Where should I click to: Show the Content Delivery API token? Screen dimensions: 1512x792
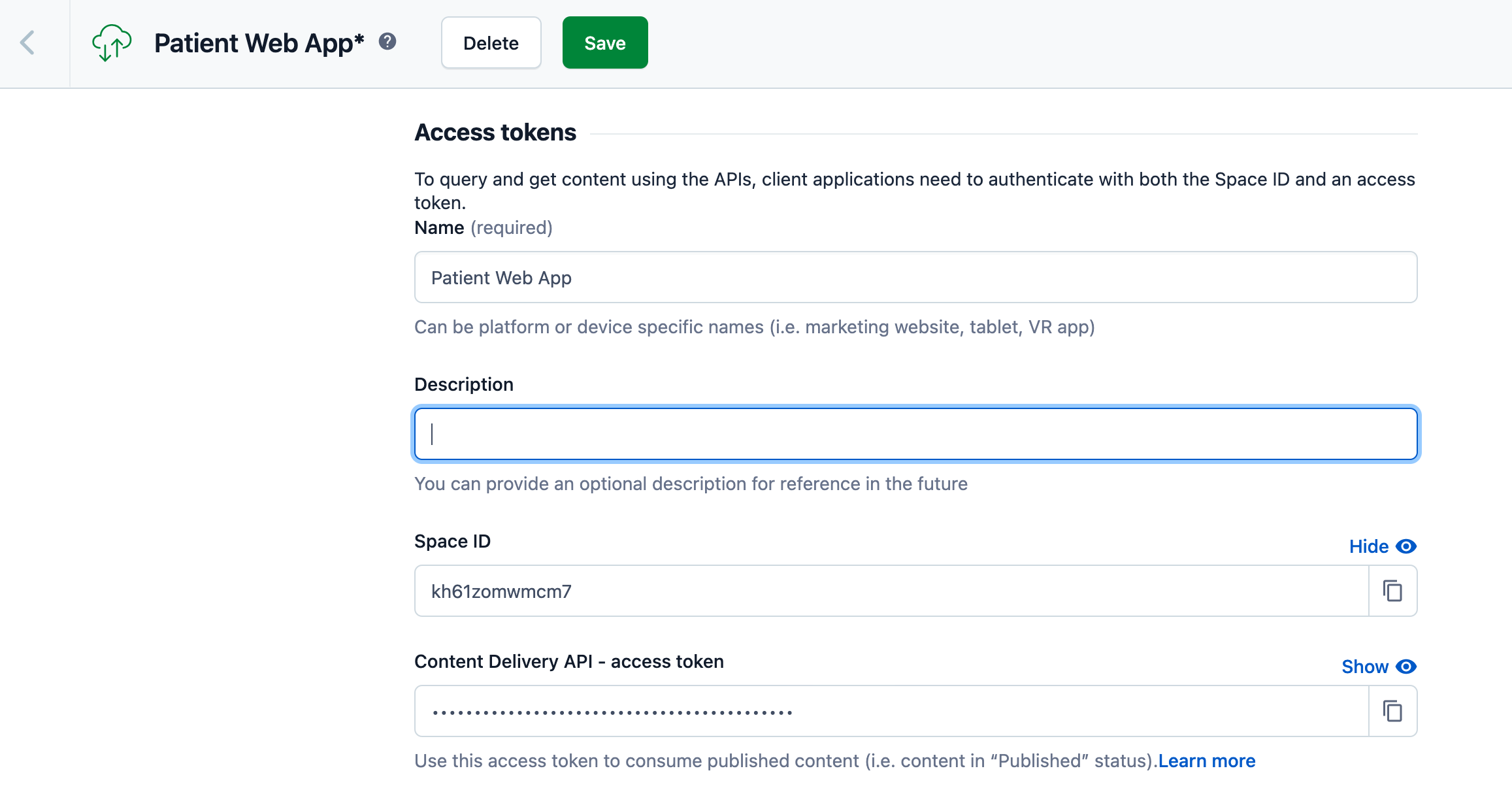point(1365,667)
